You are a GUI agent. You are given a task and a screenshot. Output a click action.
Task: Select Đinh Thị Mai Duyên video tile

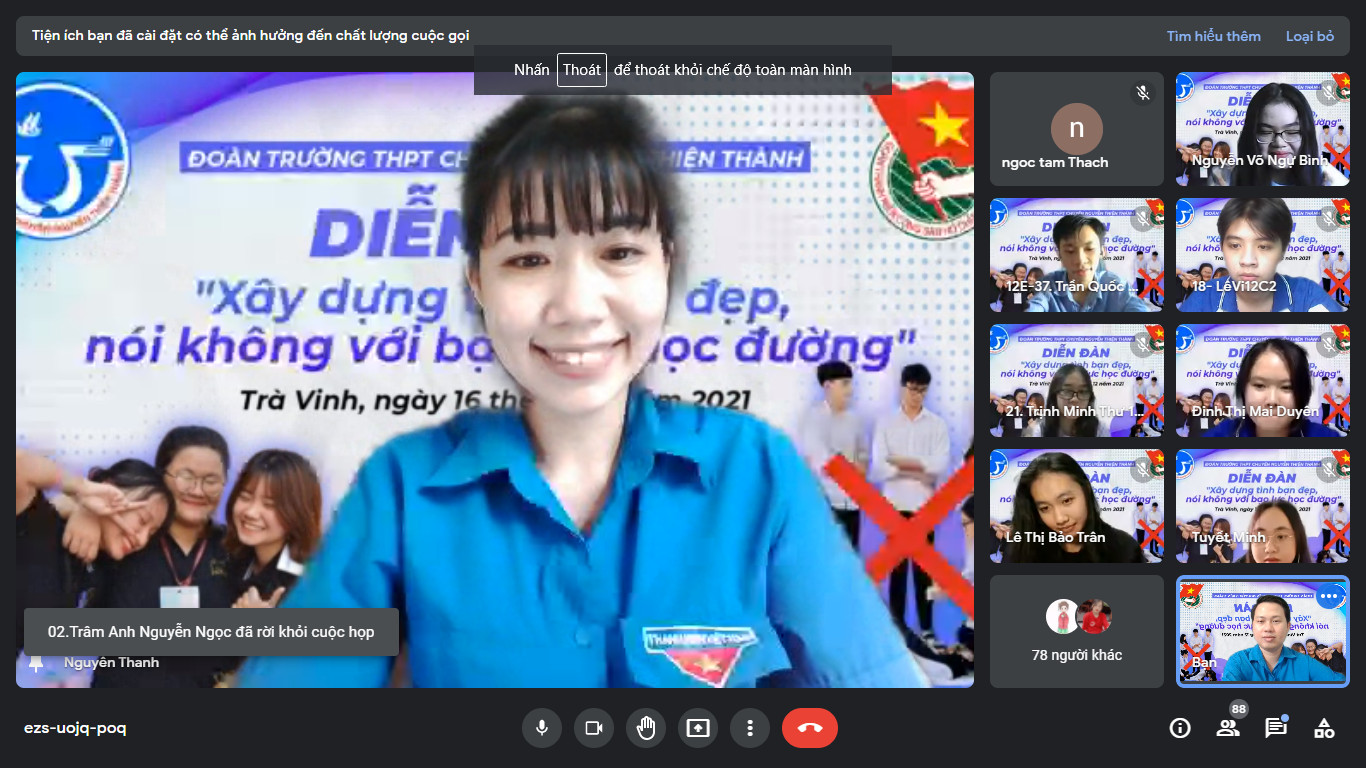pyautogui.click(x=1262, y=381)
